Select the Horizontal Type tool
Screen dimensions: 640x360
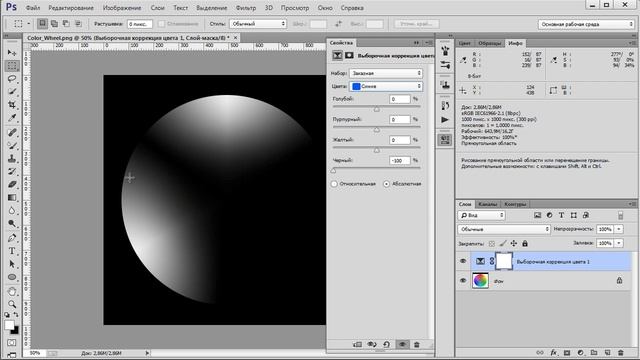tap(12, 251)
